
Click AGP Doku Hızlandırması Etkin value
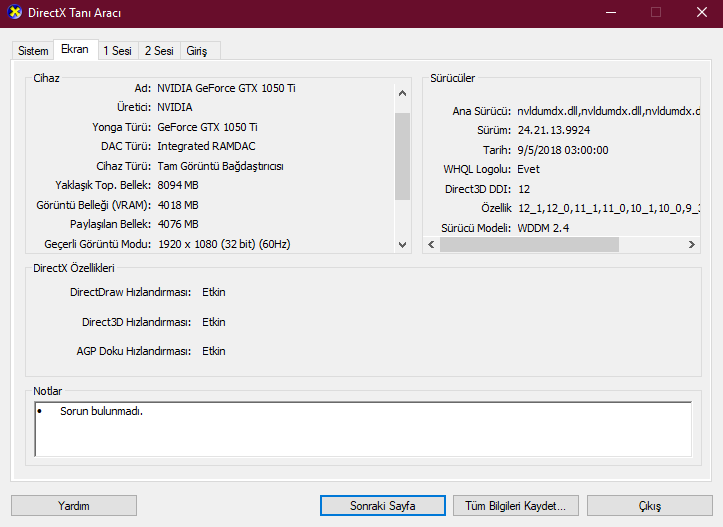coord(214,351)
